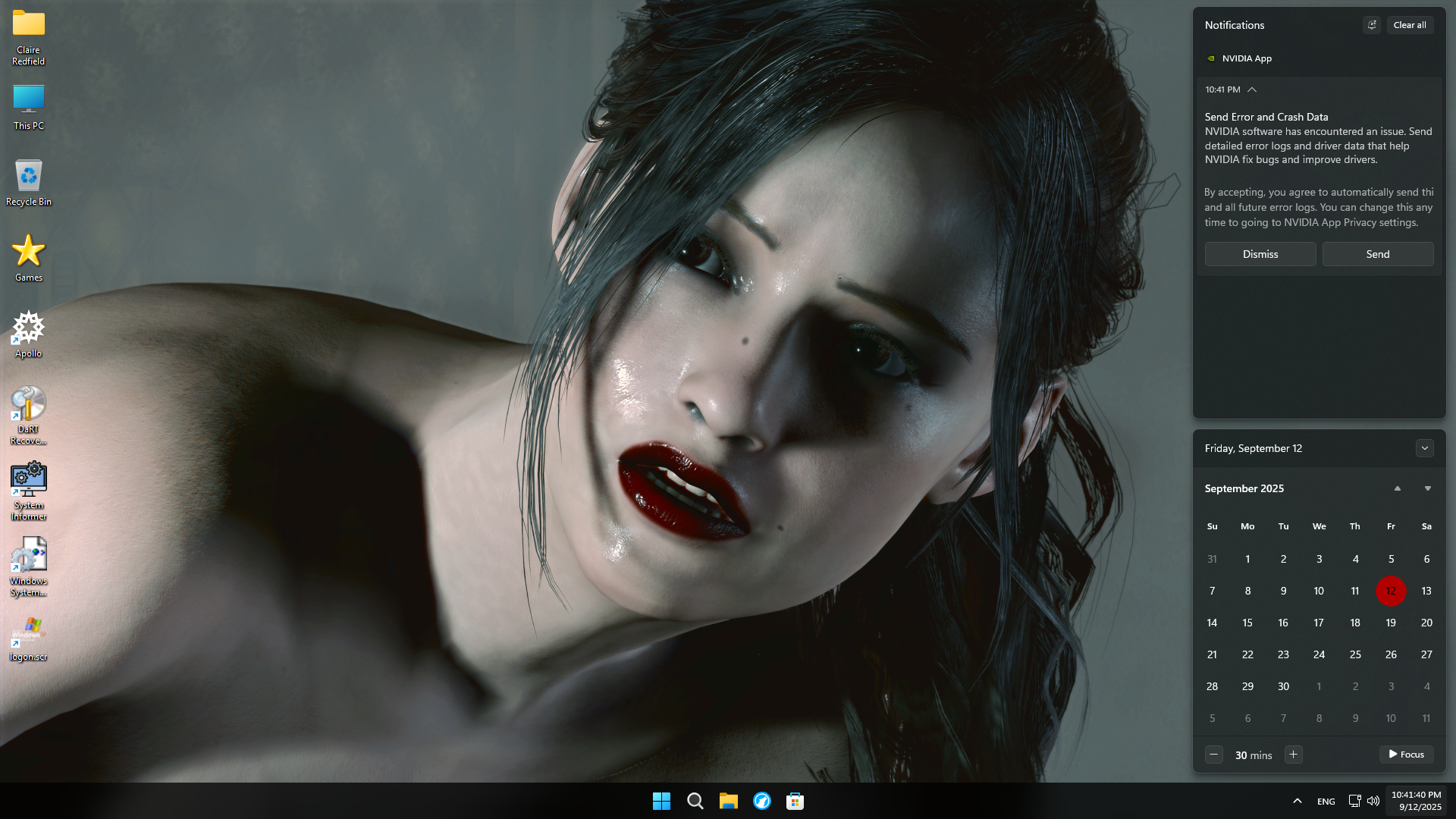Select September 15 in the calendar

coord(1247,623)
